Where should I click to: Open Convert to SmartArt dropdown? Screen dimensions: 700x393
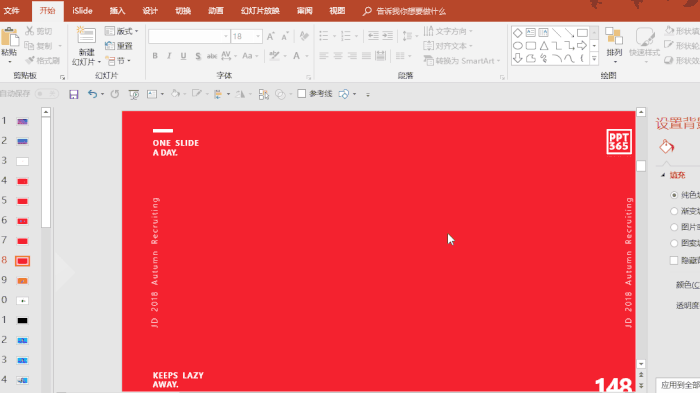point(462,60)
